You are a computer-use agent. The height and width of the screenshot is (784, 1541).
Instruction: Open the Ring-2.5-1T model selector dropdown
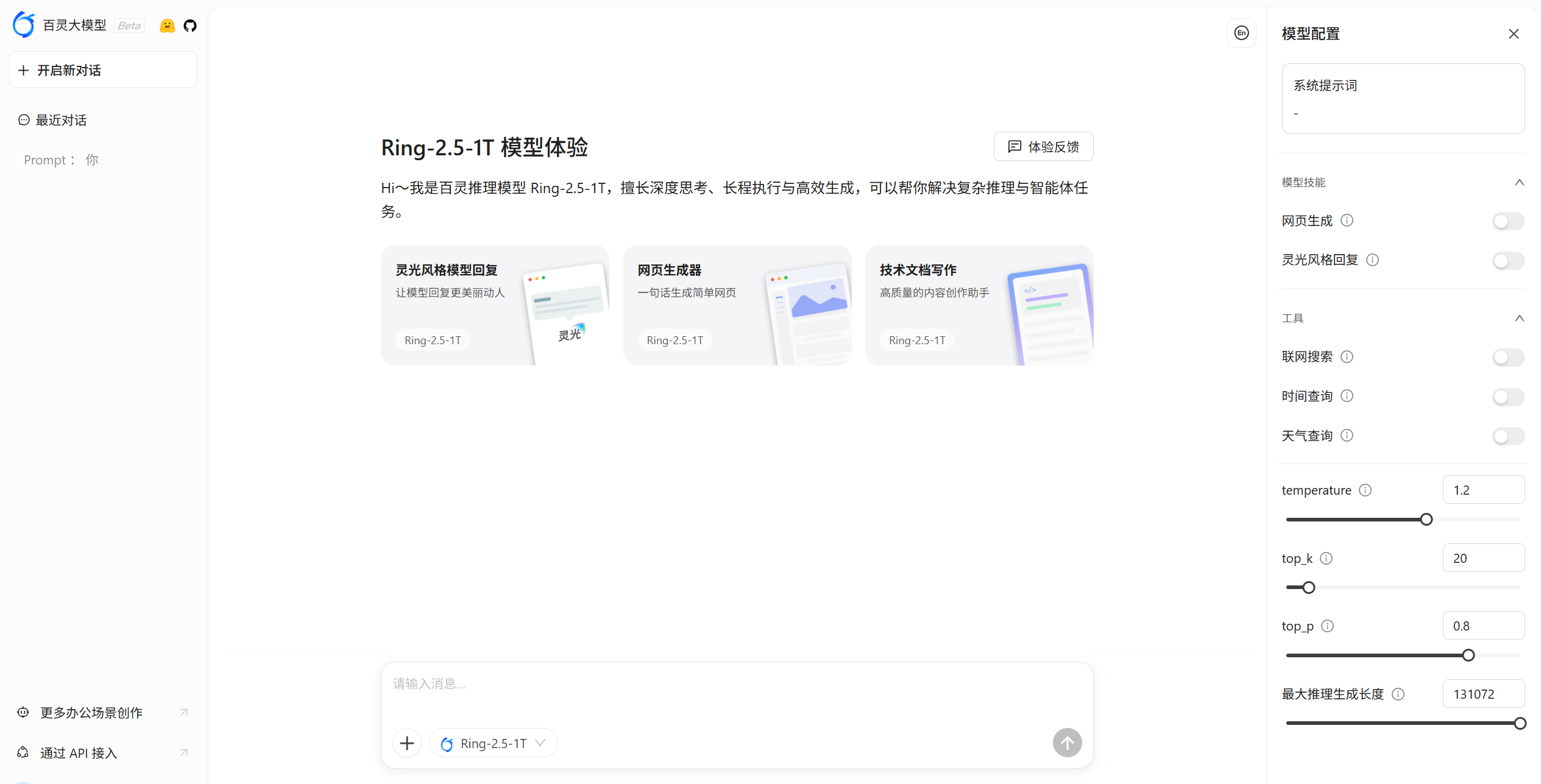click(493, 743)
